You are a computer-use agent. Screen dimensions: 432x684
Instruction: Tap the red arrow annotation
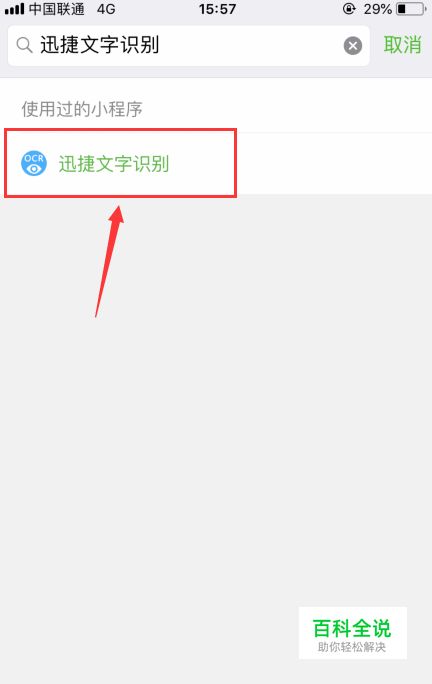point(110,261)
